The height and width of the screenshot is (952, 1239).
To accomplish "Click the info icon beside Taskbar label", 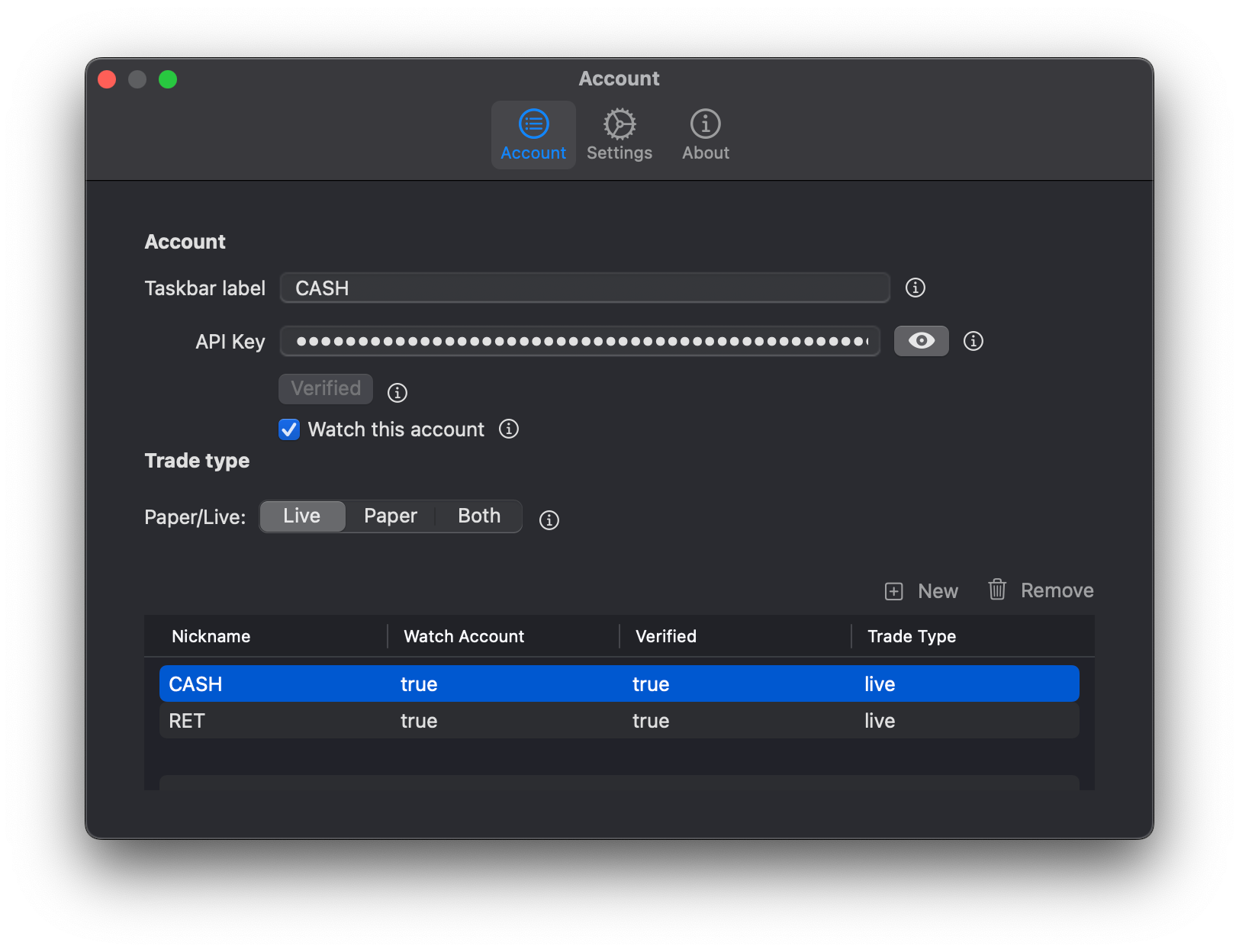I will [x=915, y=288].
